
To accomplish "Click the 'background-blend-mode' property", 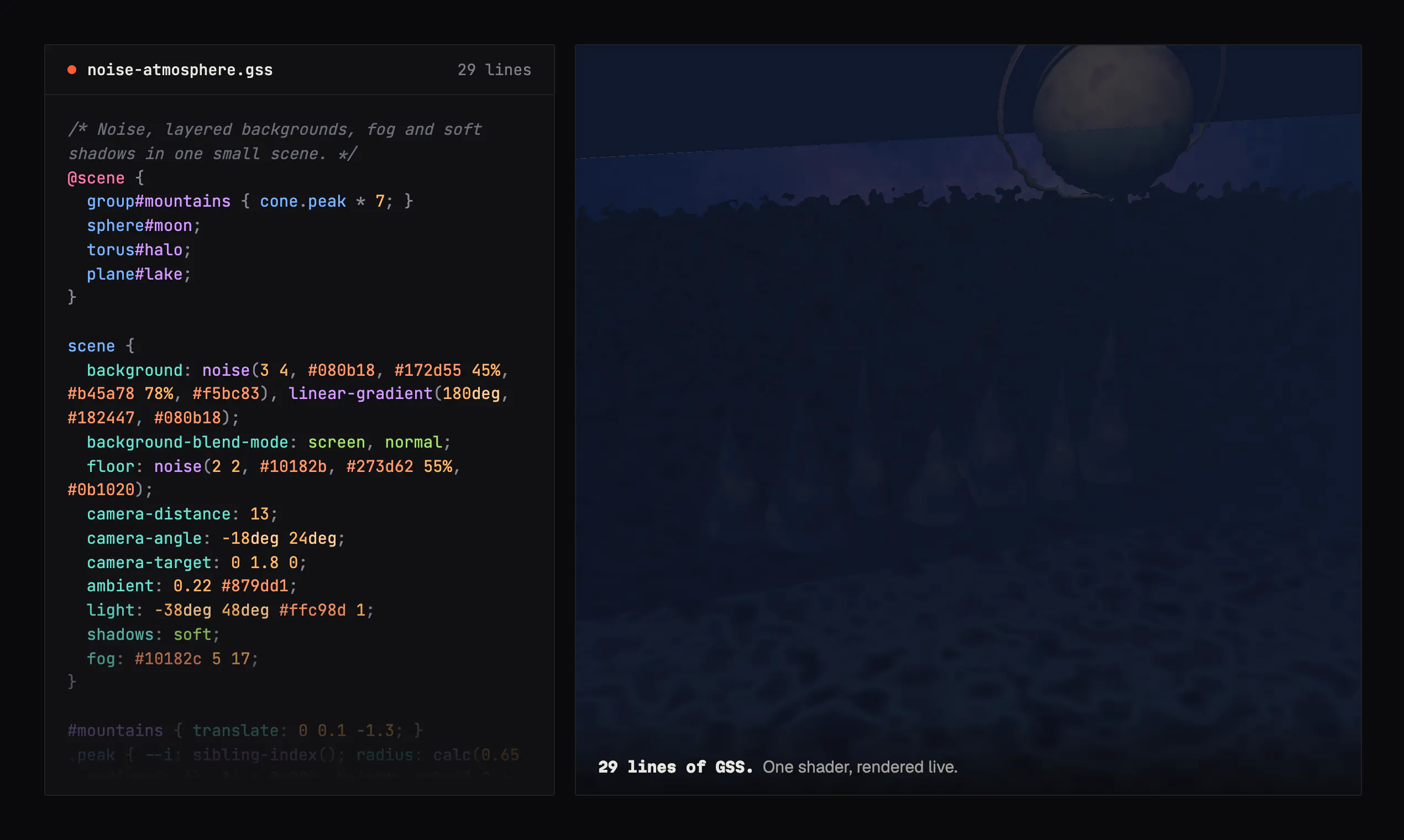I will 187,442.
